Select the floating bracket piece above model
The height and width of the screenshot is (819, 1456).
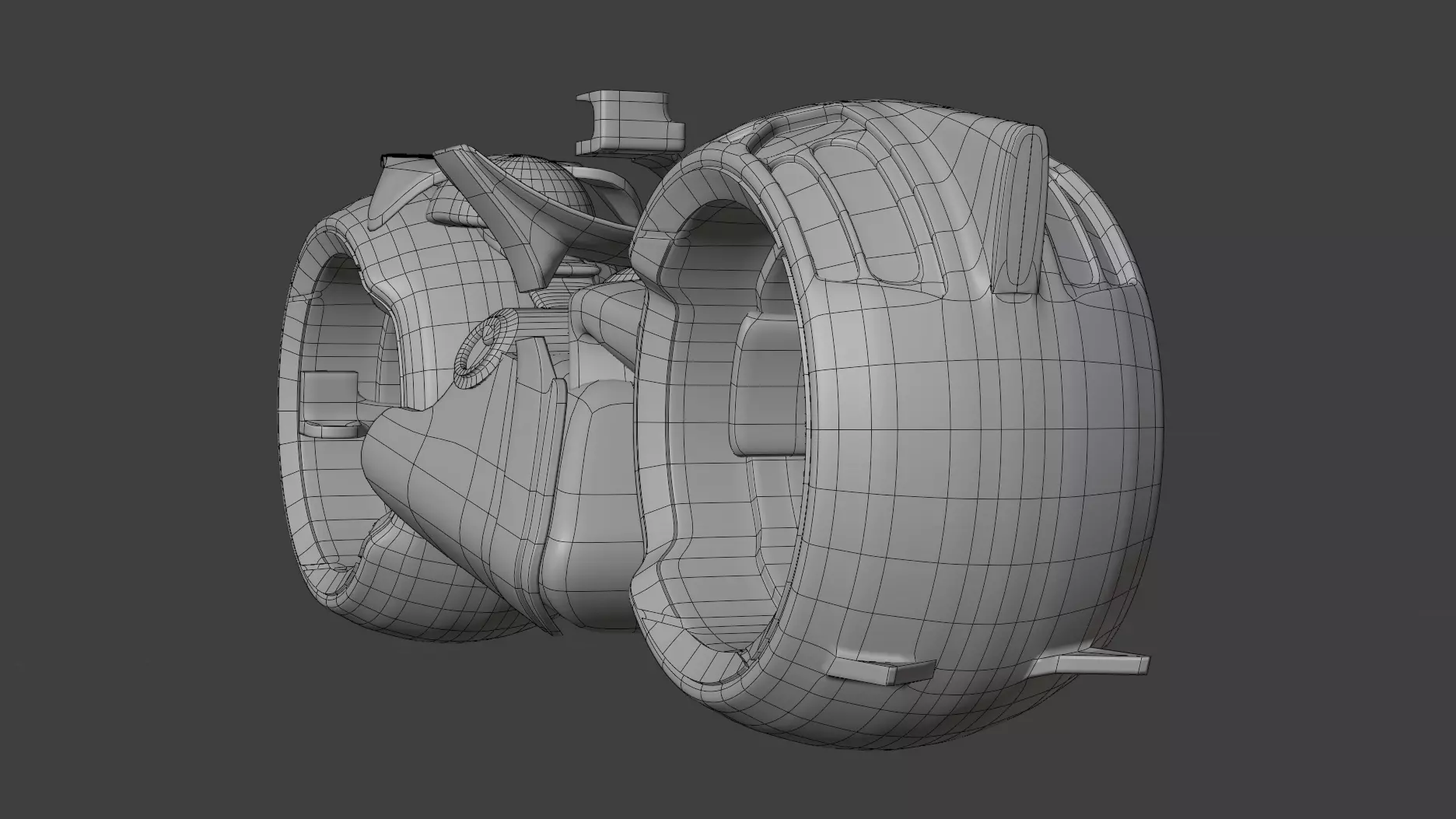(x=631, y=123)
